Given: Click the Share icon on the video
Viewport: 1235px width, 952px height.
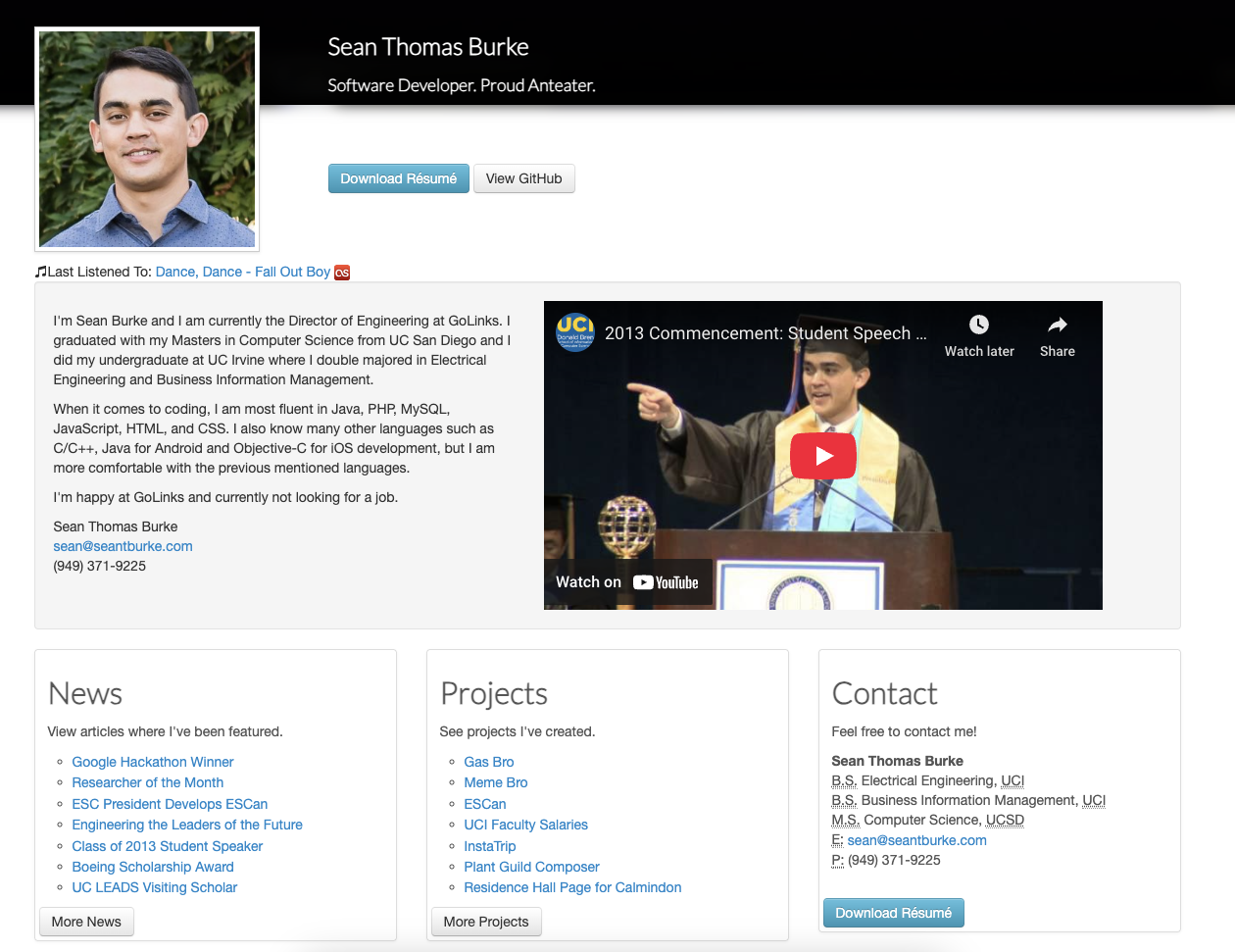Looking at the screenshot, I should (x=1057, y=324).
